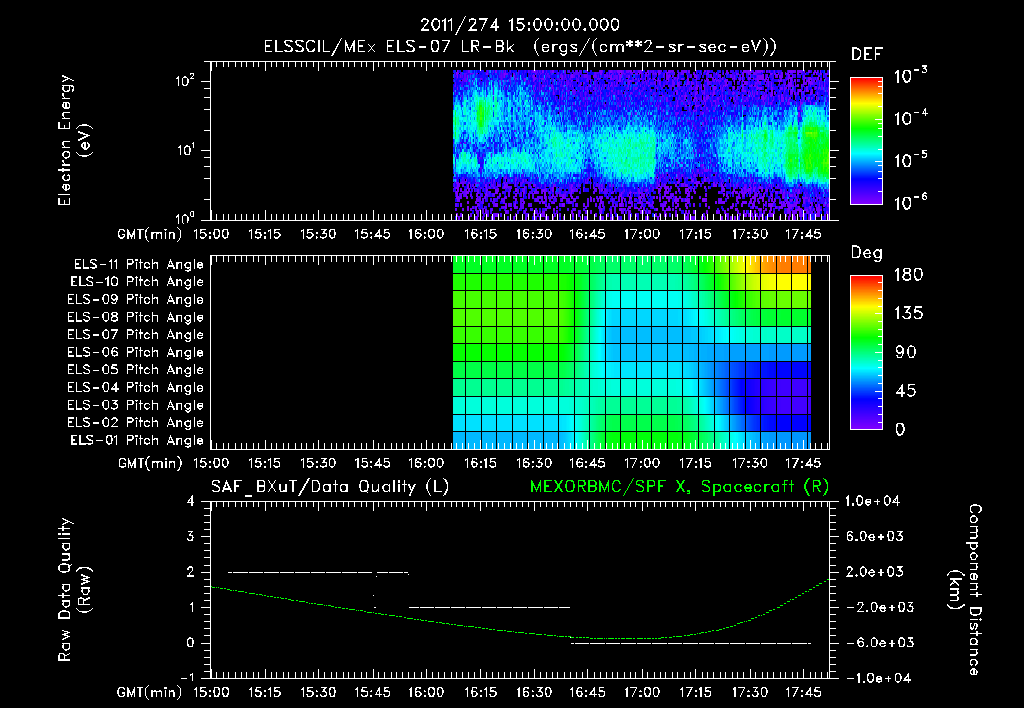Viewport: 1024px width, 708px height.
Task: Click 'GMT(min)' label of the bottom panel
Action: (150, 692)
